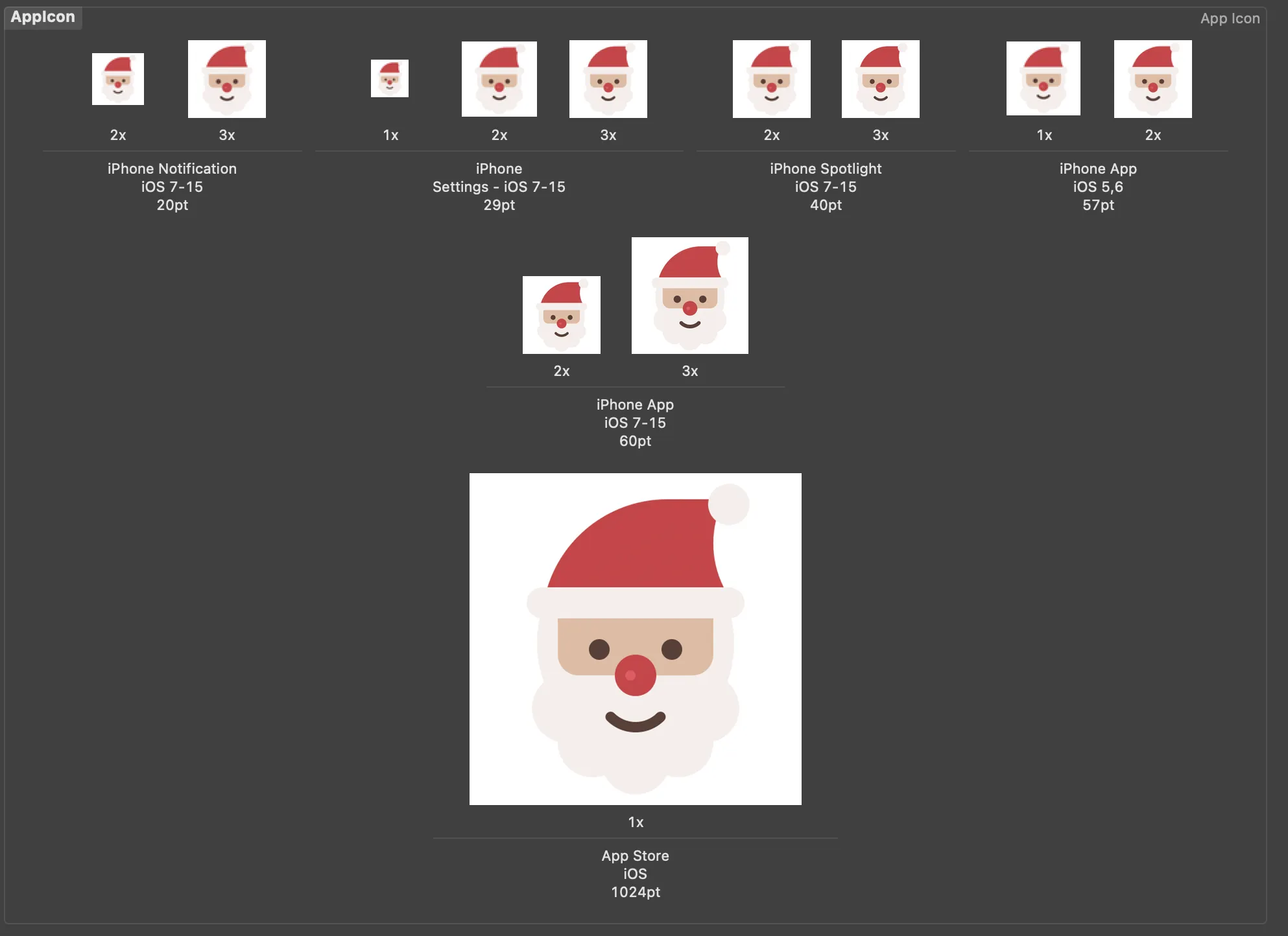Click the App Store iOS 1024pt label
Viewport: 1288px width, 936px height.
(x=636, y=874)
